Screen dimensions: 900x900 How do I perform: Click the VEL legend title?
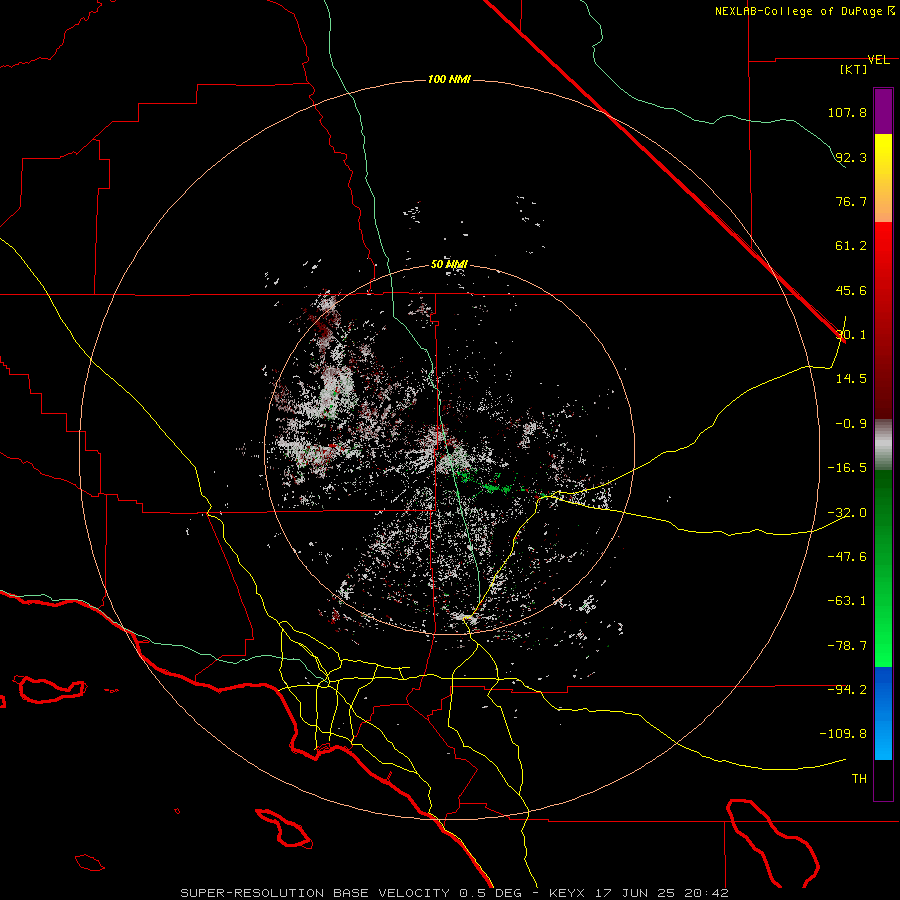(x=878, y=60)
